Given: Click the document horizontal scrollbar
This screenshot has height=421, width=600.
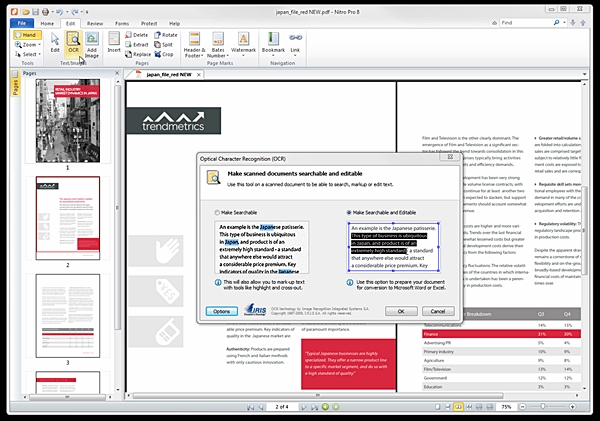Looking at the screenshot, I should click(x=318, y=395).
